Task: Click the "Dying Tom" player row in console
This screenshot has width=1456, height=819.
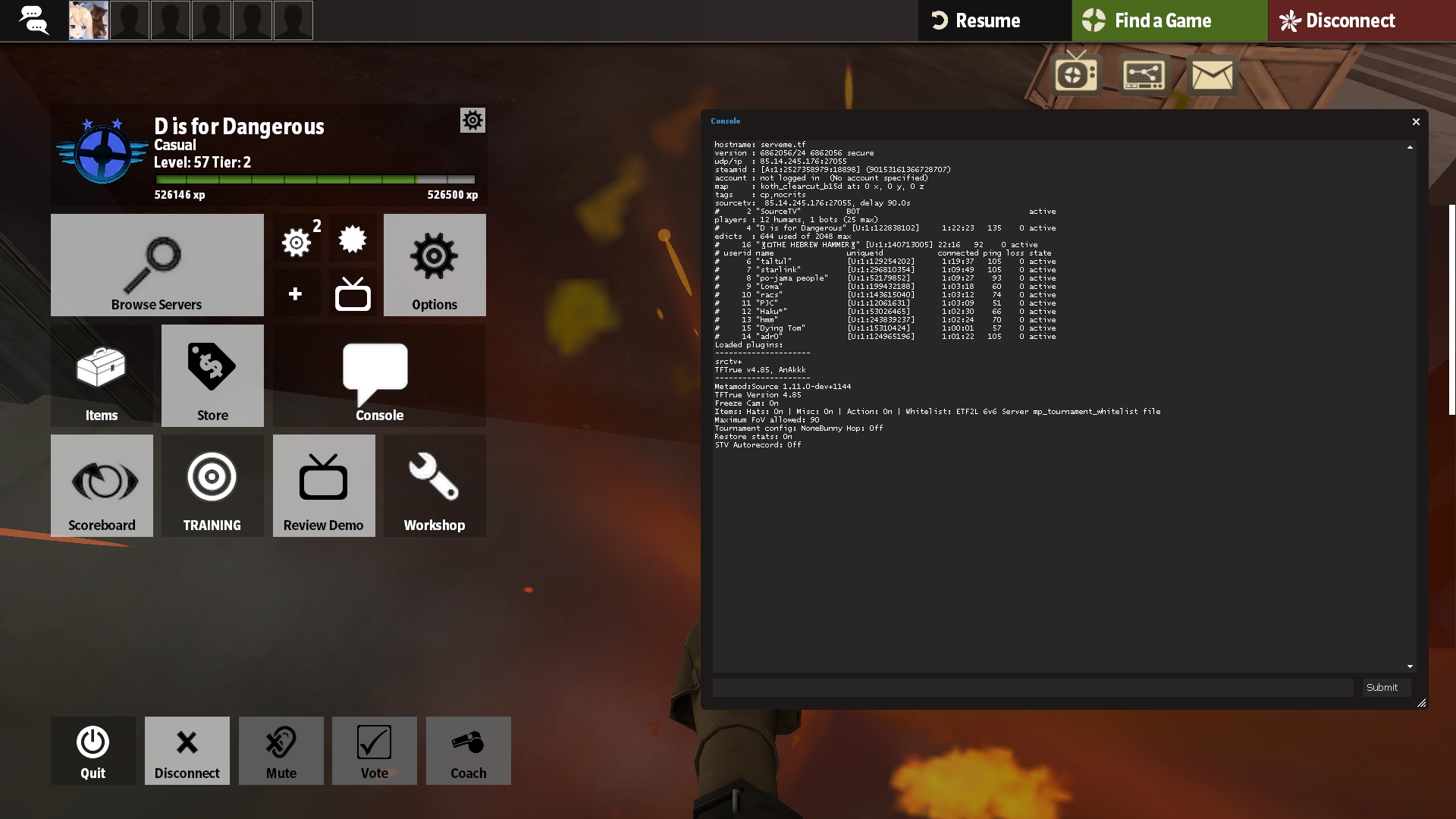Action: (885, 328)
